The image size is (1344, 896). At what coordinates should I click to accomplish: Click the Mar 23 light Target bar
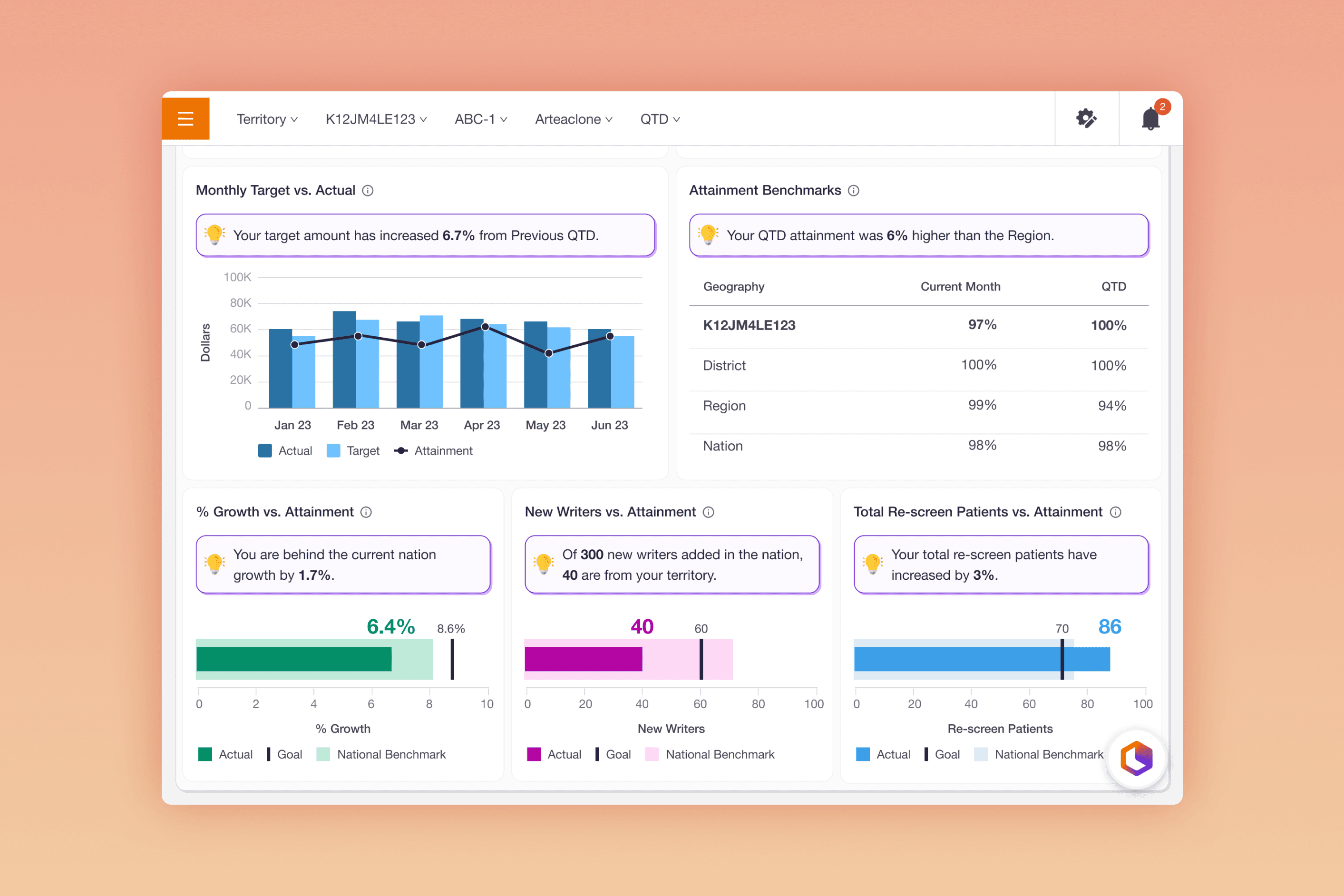431,362
